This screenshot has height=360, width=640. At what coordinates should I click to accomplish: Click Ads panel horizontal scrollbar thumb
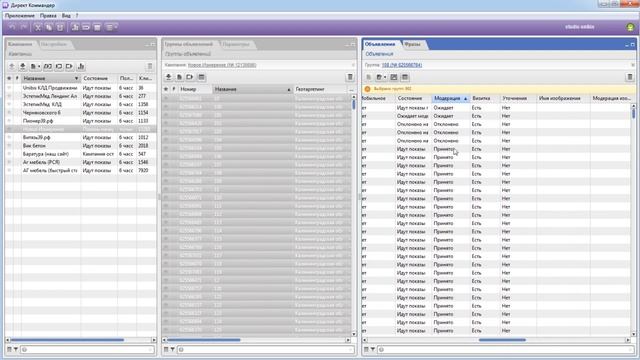click(502, 340)
